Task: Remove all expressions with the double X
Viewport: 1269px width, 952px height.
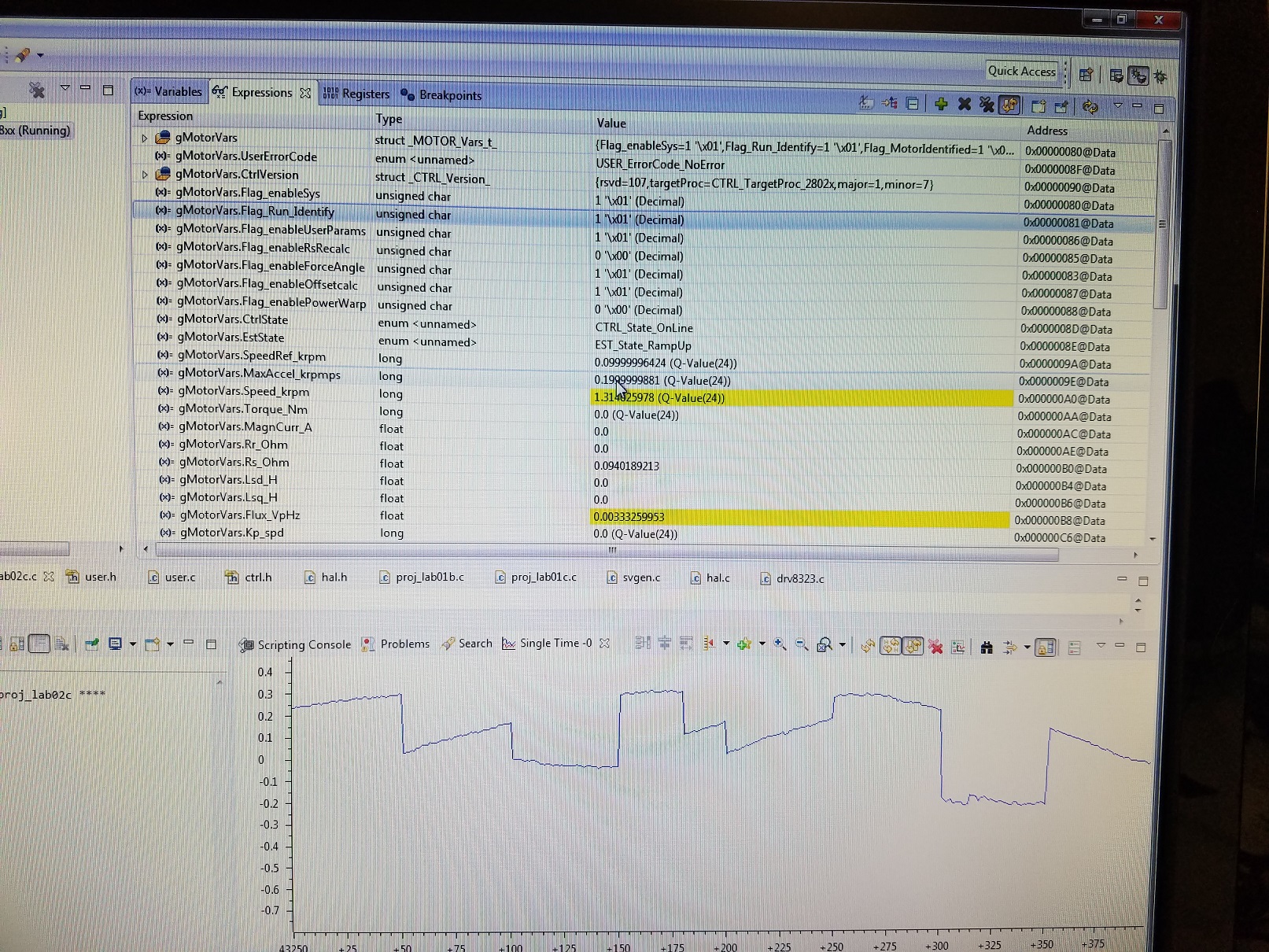Action: click(987, 105)
